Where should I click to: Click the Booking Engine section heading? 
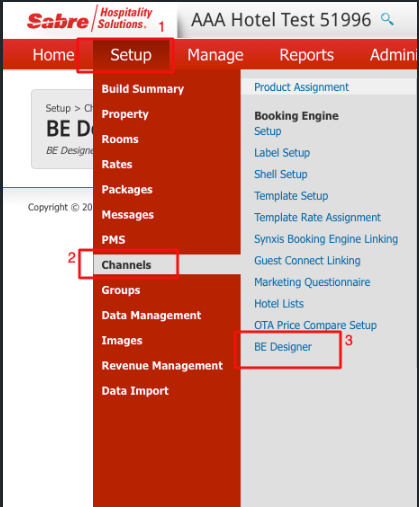tap(296, 116)
